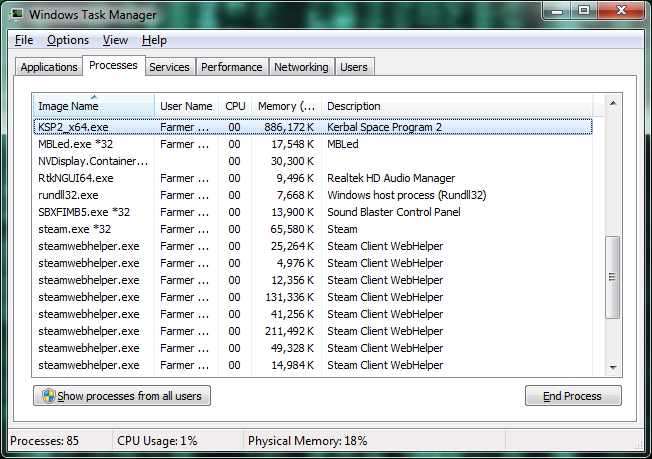Sort by the Image Name column header
The image size is (652, 459).
[94, 106]
